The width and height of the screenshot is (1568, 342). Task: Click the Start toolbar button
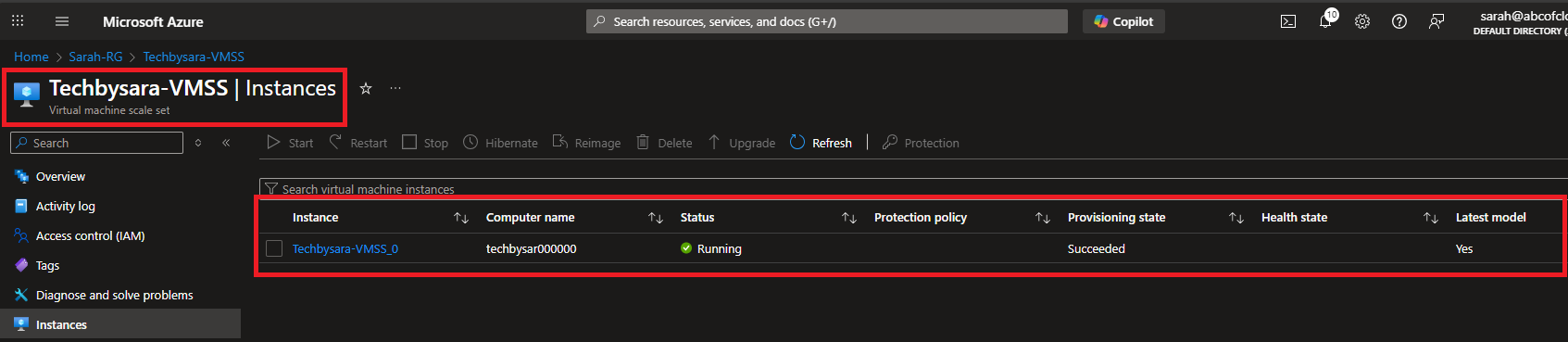pos(290,143)
